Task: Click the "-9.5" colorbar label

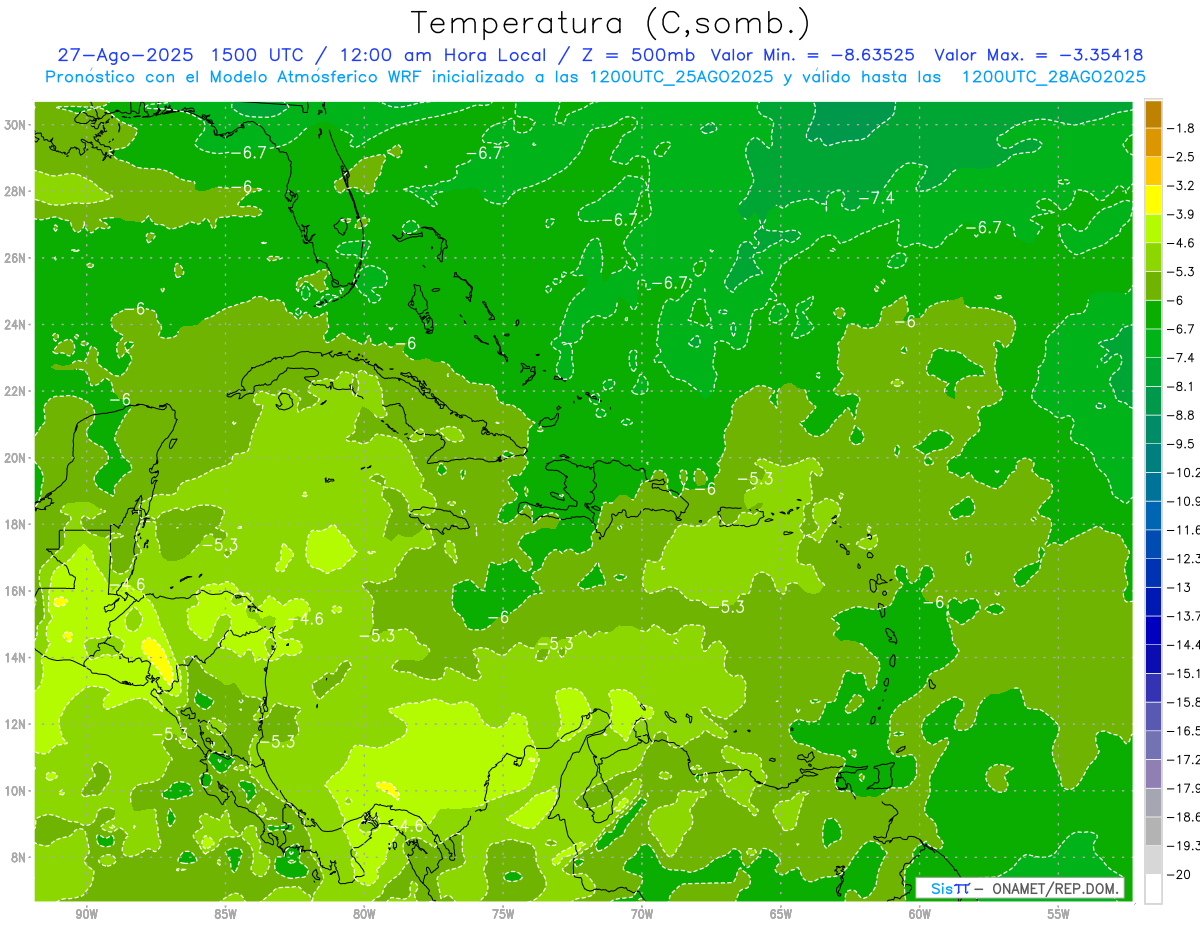Action: (1183, 443)
